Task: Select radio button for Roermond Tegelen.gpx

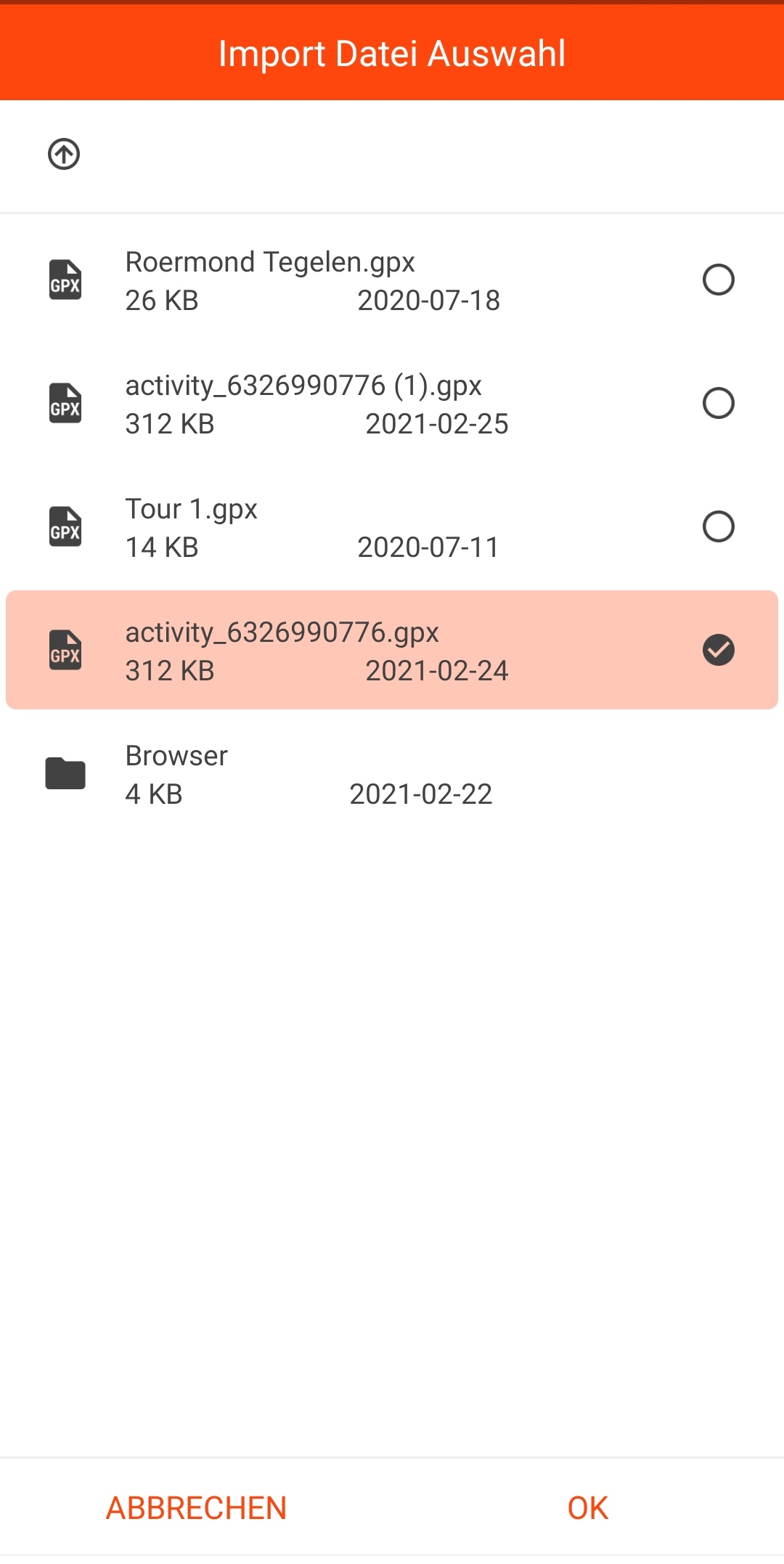Action: [x=718, y=280]
